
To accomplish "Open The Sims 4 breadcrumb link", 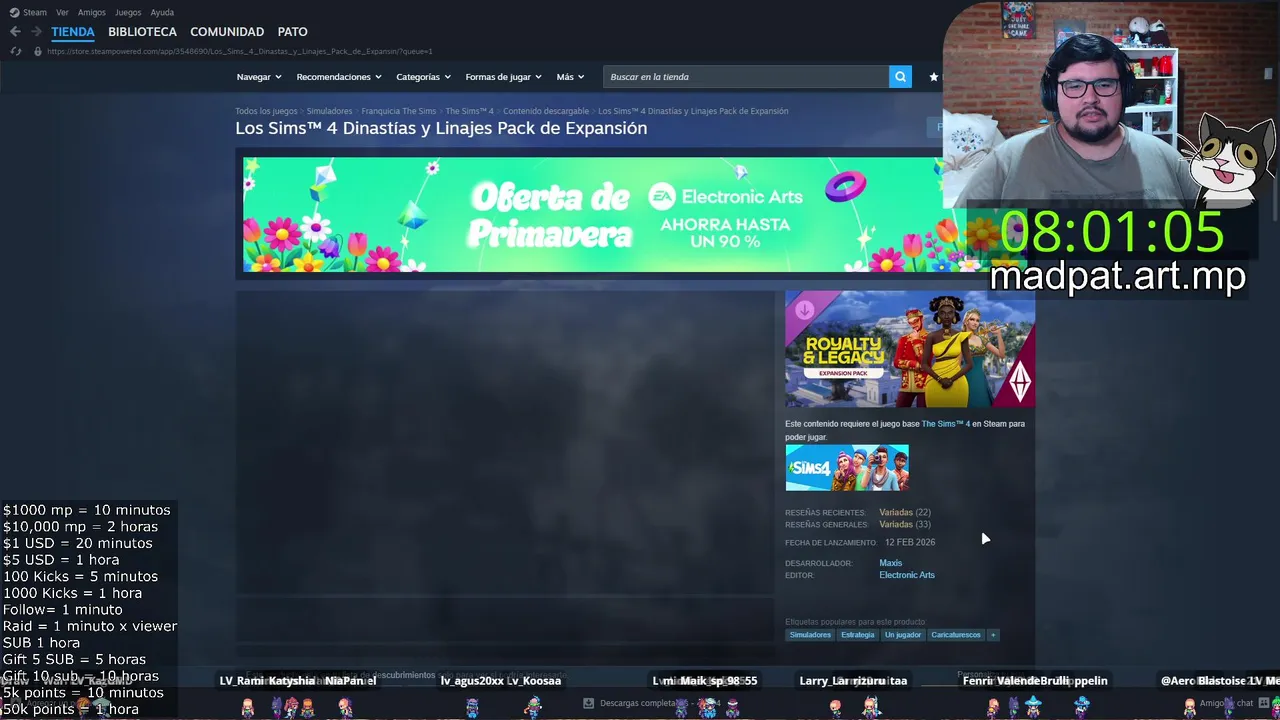I will pos(469,111).
